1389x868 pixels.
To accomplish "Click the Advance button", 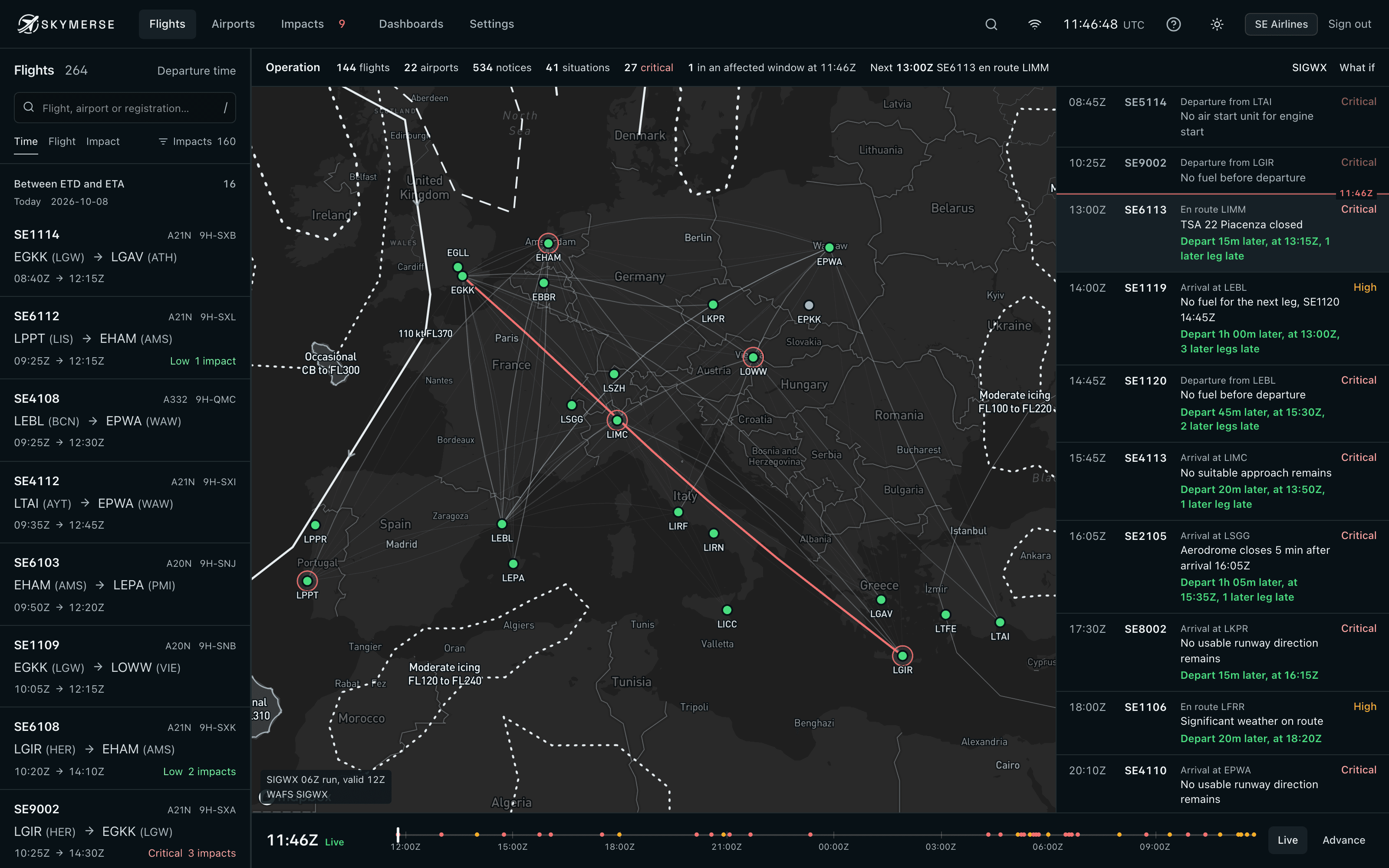I will point(1344,840).
